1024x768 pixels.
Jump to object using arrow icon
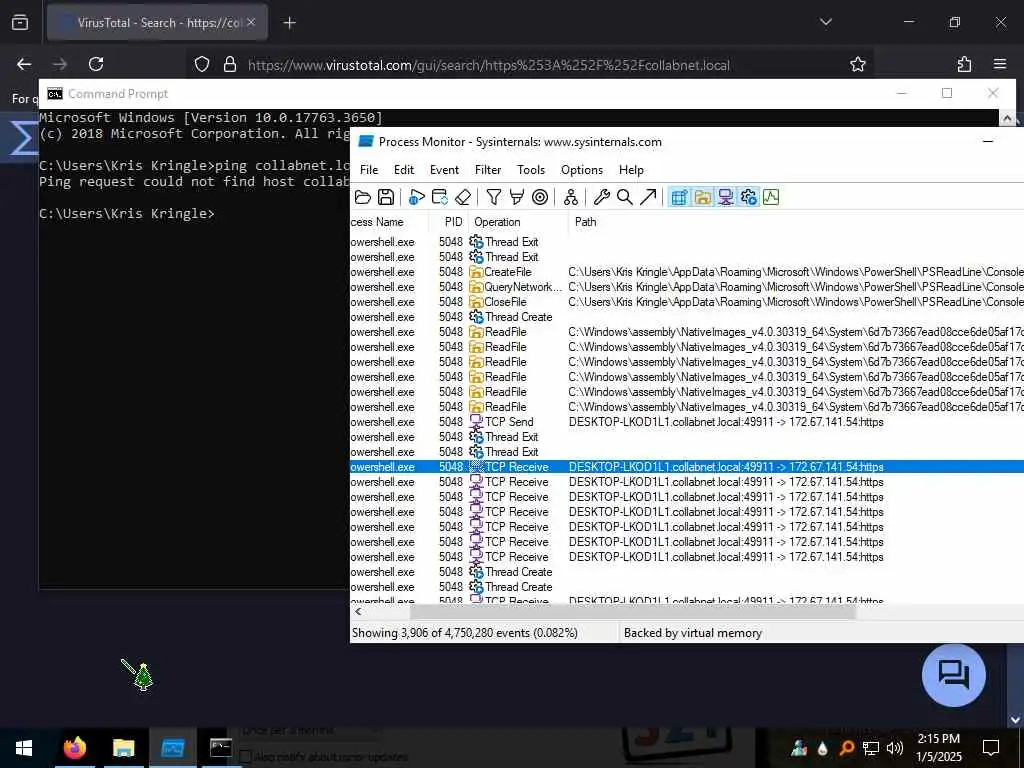(x=648, y=197)
